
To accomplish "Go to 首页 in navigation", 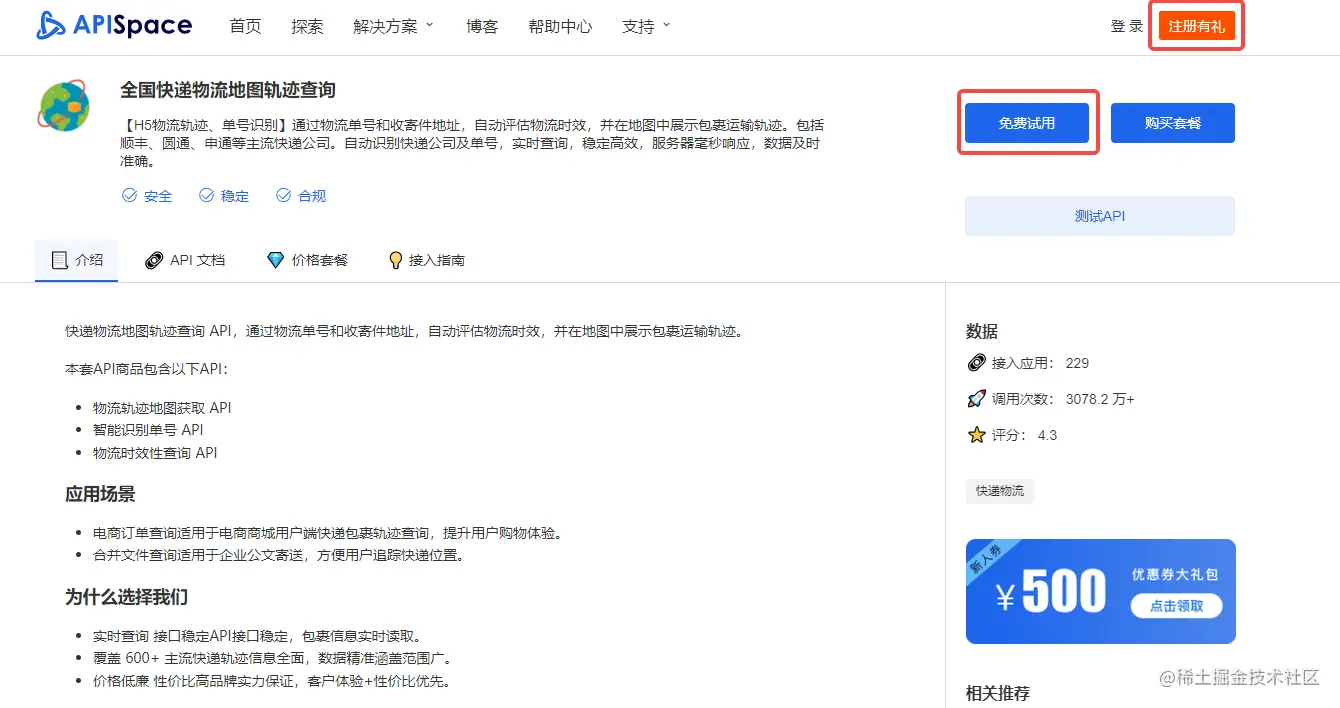I will pos(245,27).
